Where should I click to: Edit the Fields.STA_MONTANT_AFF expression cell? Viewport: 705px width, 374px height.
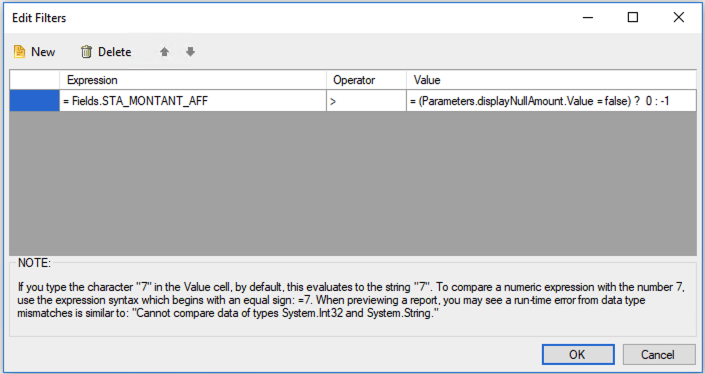pyautogui.click(x=193, y=101)
